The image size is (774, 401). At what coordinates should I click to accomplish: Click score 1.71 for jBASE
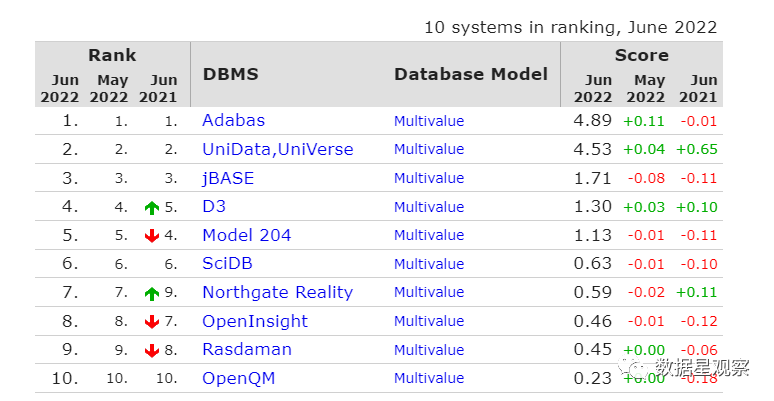point(592,178)
